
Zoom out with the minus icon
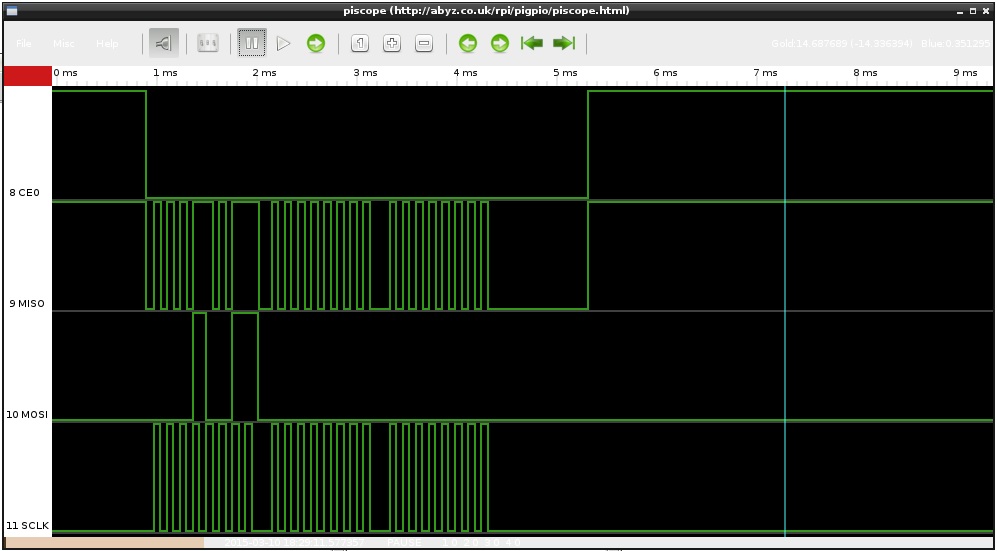tap(423, 43)
